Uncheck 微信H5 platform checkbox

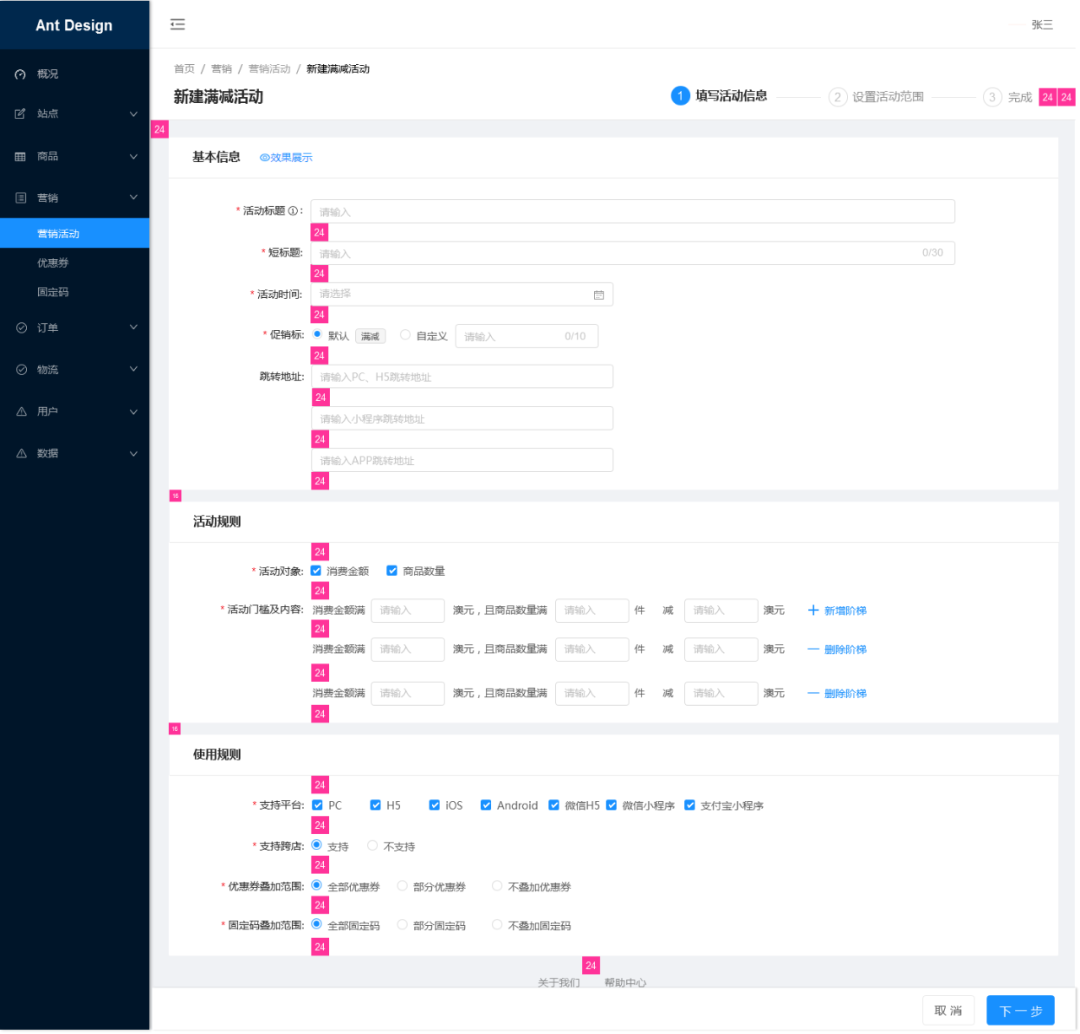(554, 805)
